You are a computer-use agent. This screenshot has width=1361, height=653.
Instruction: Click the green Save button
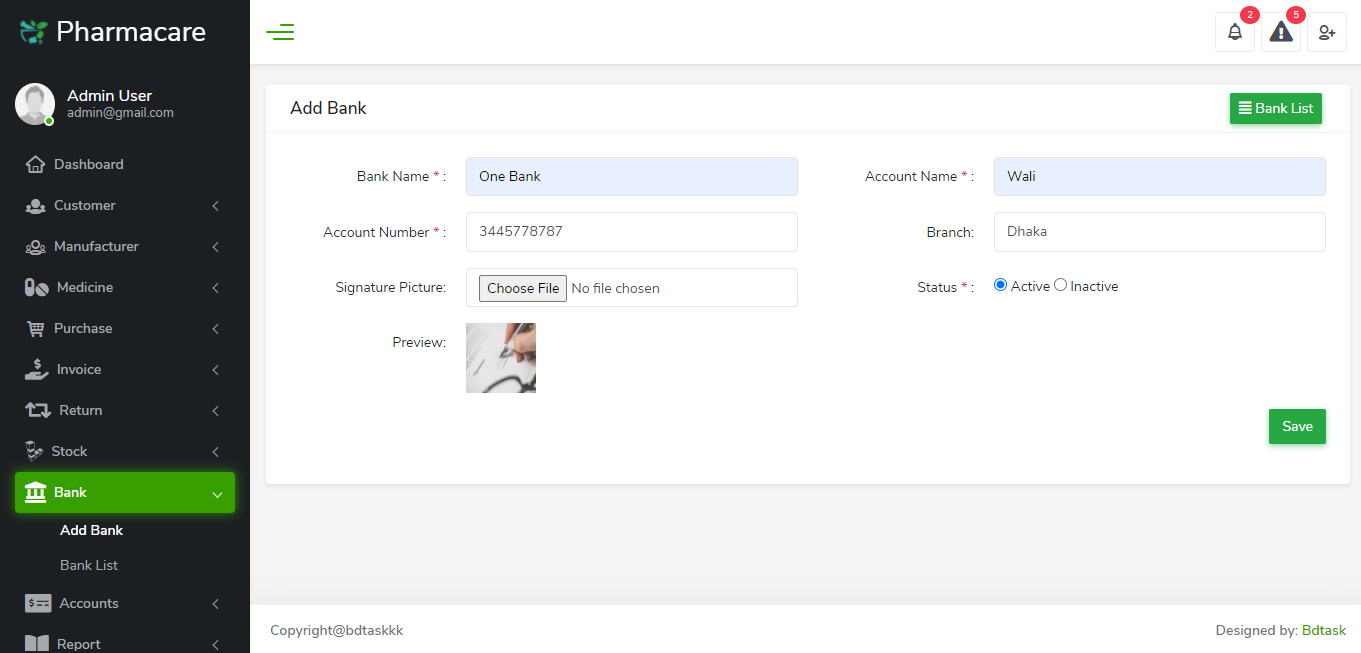[1297, 426]
